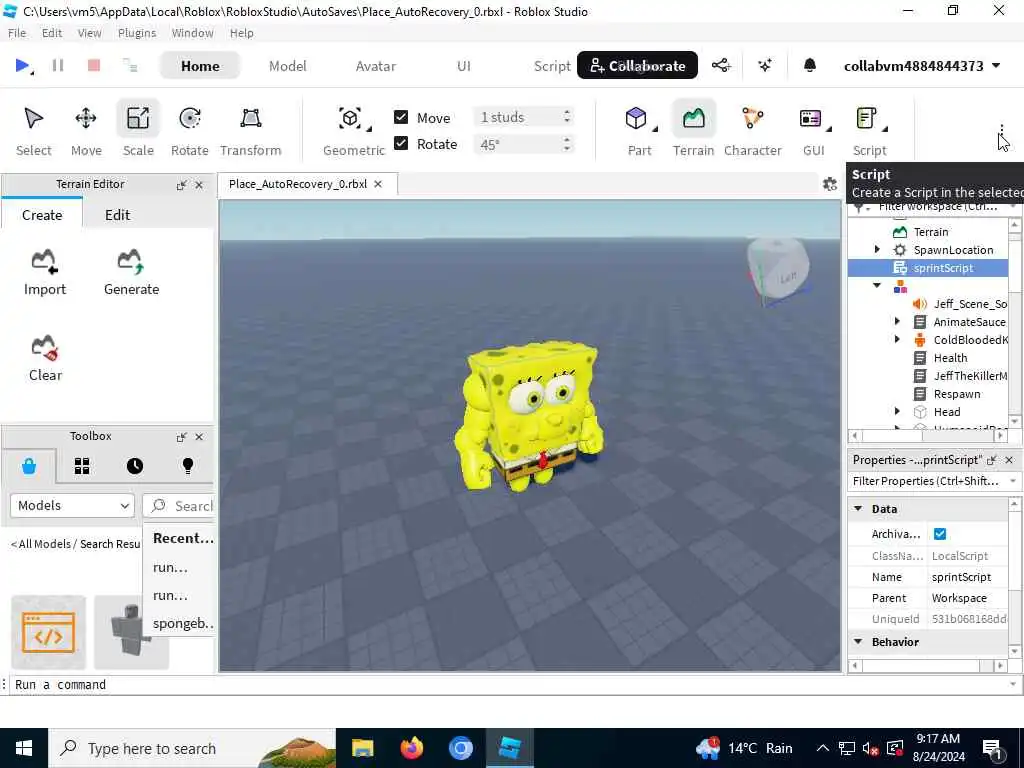1024x768 pixels.
Task: Click the All Models breadcrumb link
Action: (44, 544)
